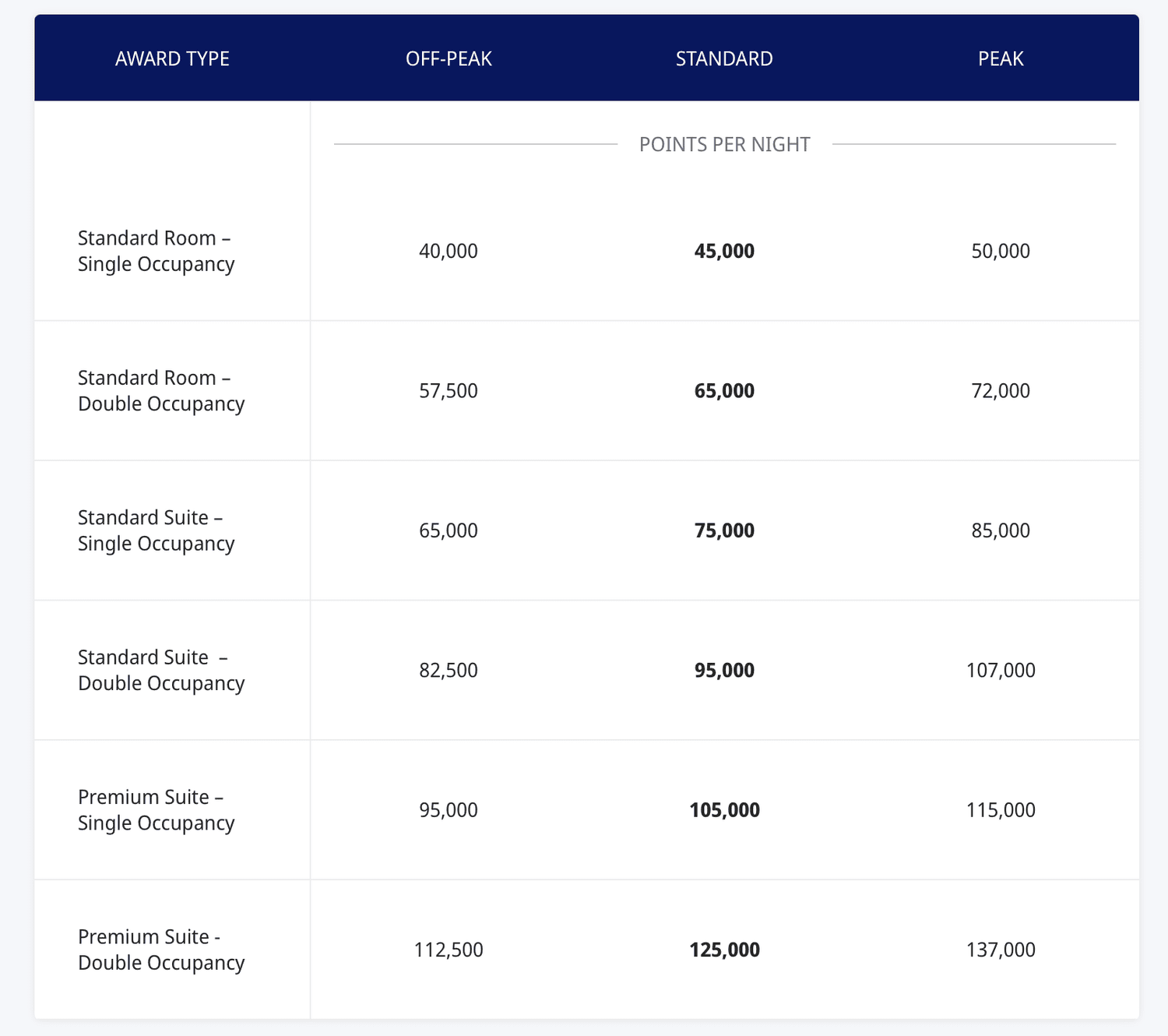This screenshot has height=1036, width=1168.
Task: Select the Premium Suite – Single Occupancy label
Action: tap(156, 809)
